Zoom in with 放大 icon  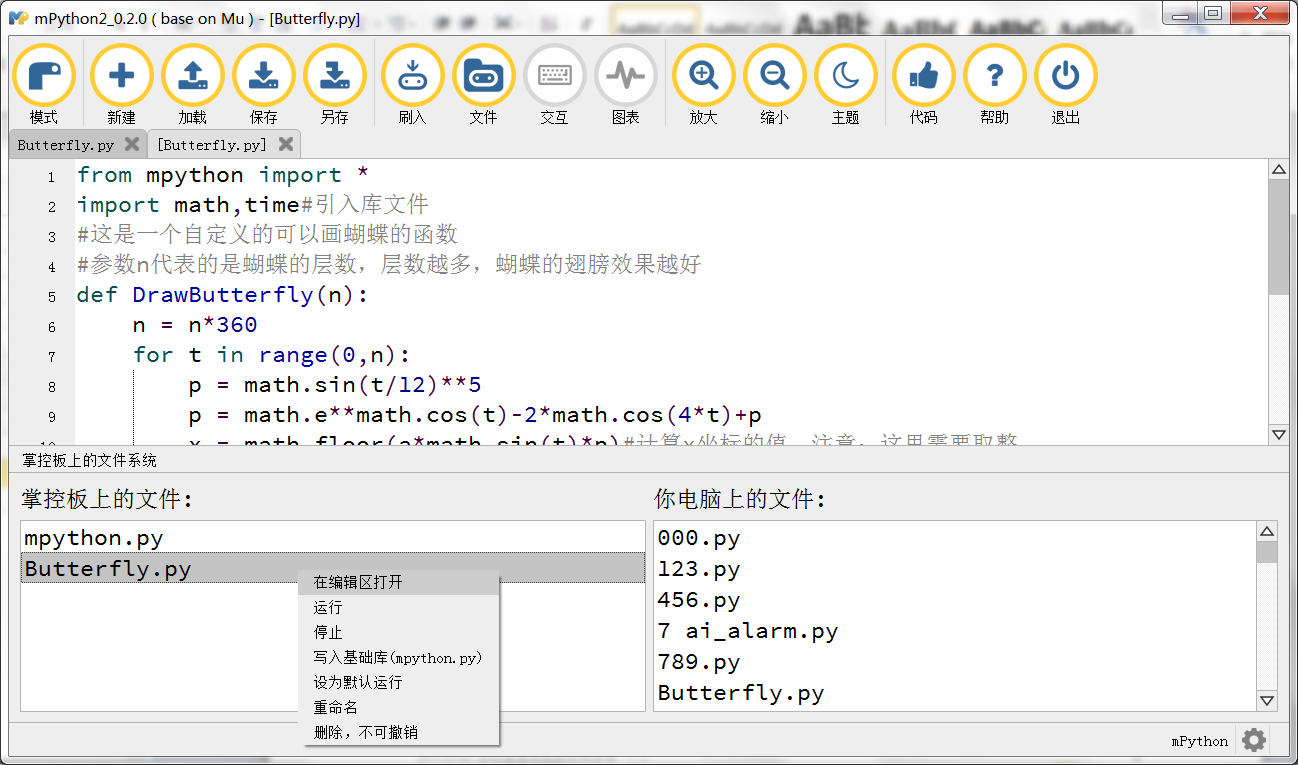[x=703, y=76]
